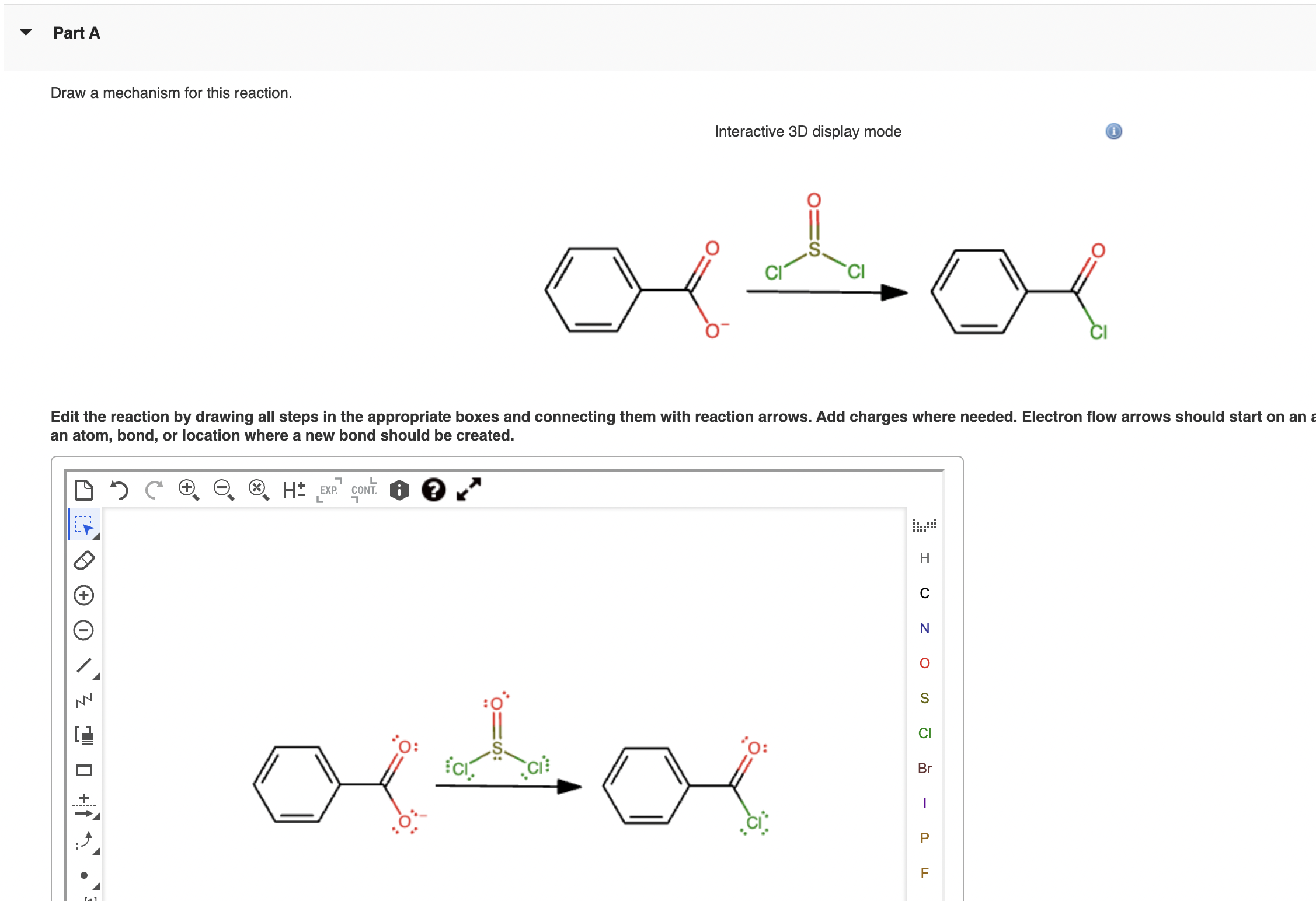Choose phosphorus P from element list
The height and width of the screenshot is (901, 1316).
tap(924, 839)
